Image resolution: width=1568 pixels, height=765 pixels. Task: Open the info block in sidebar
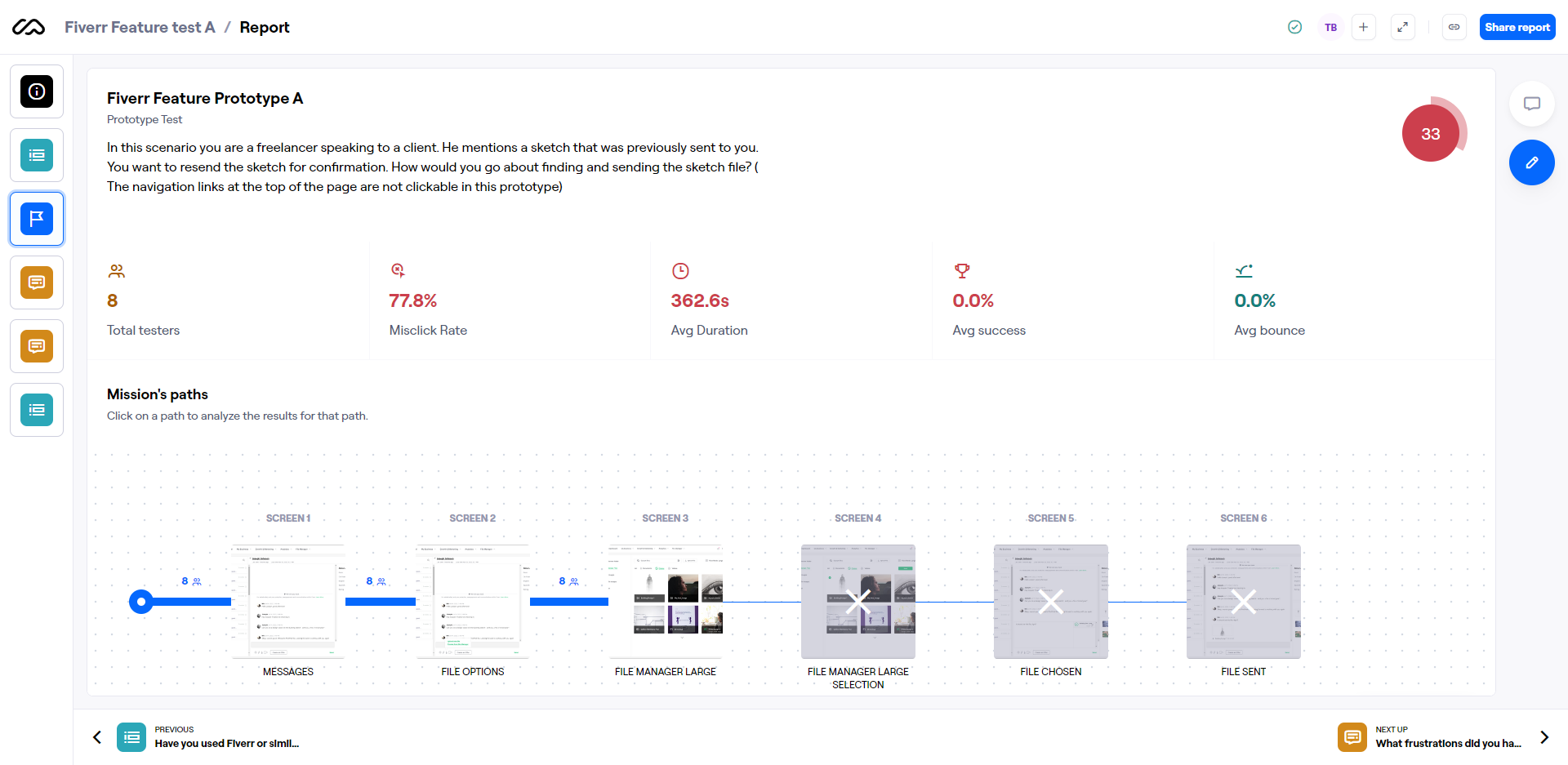click(37, 91)
